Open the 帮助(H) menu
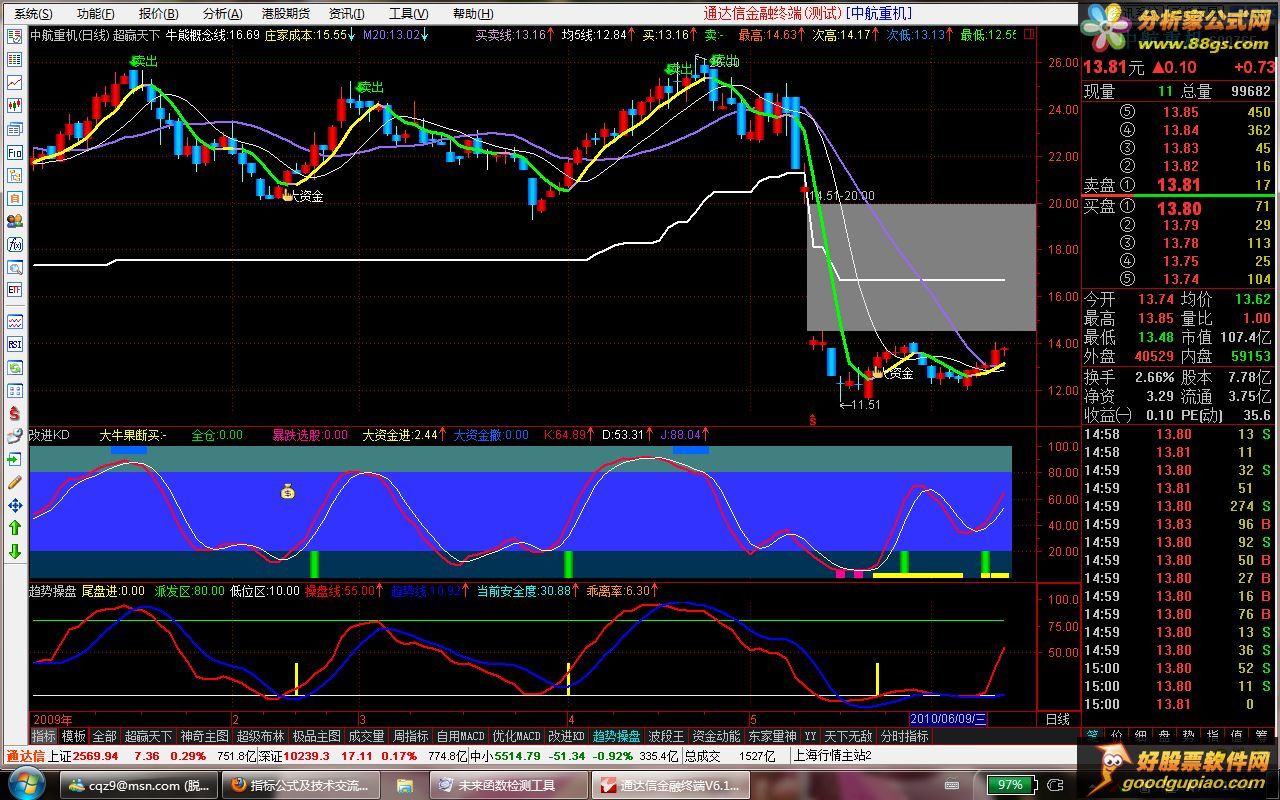The height and width of the screenshot is (800, 1280). pyautogui.click(x=473, y=14)
